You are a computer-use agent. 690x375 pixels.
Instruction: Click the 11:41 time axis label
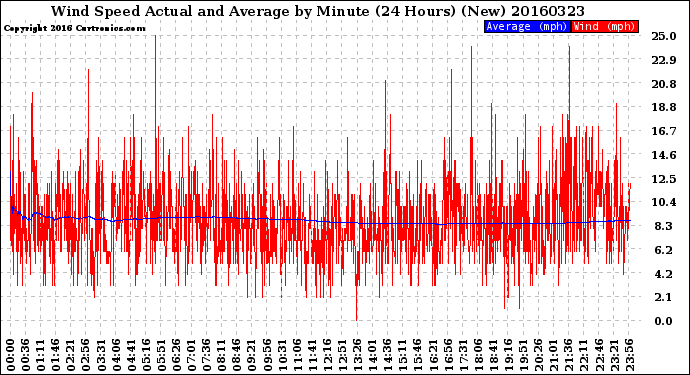pyautogui.click(x=312, y=355)
